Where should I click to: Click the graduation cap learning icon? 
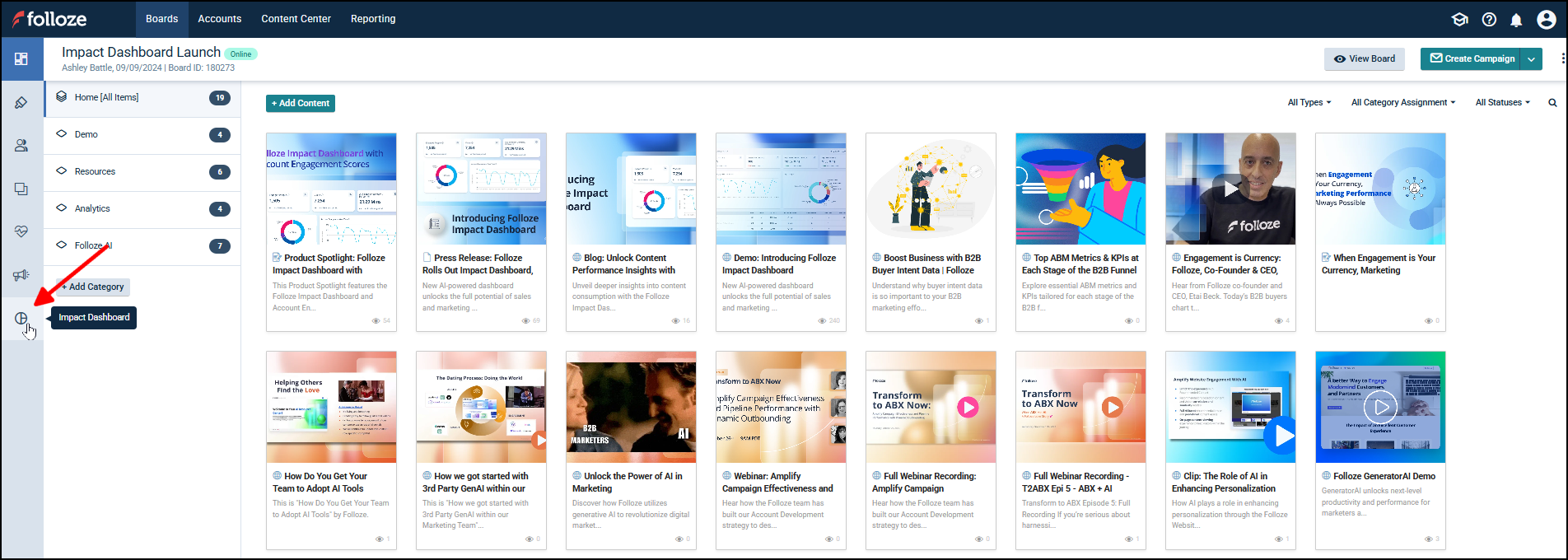tap(1460, 20)
